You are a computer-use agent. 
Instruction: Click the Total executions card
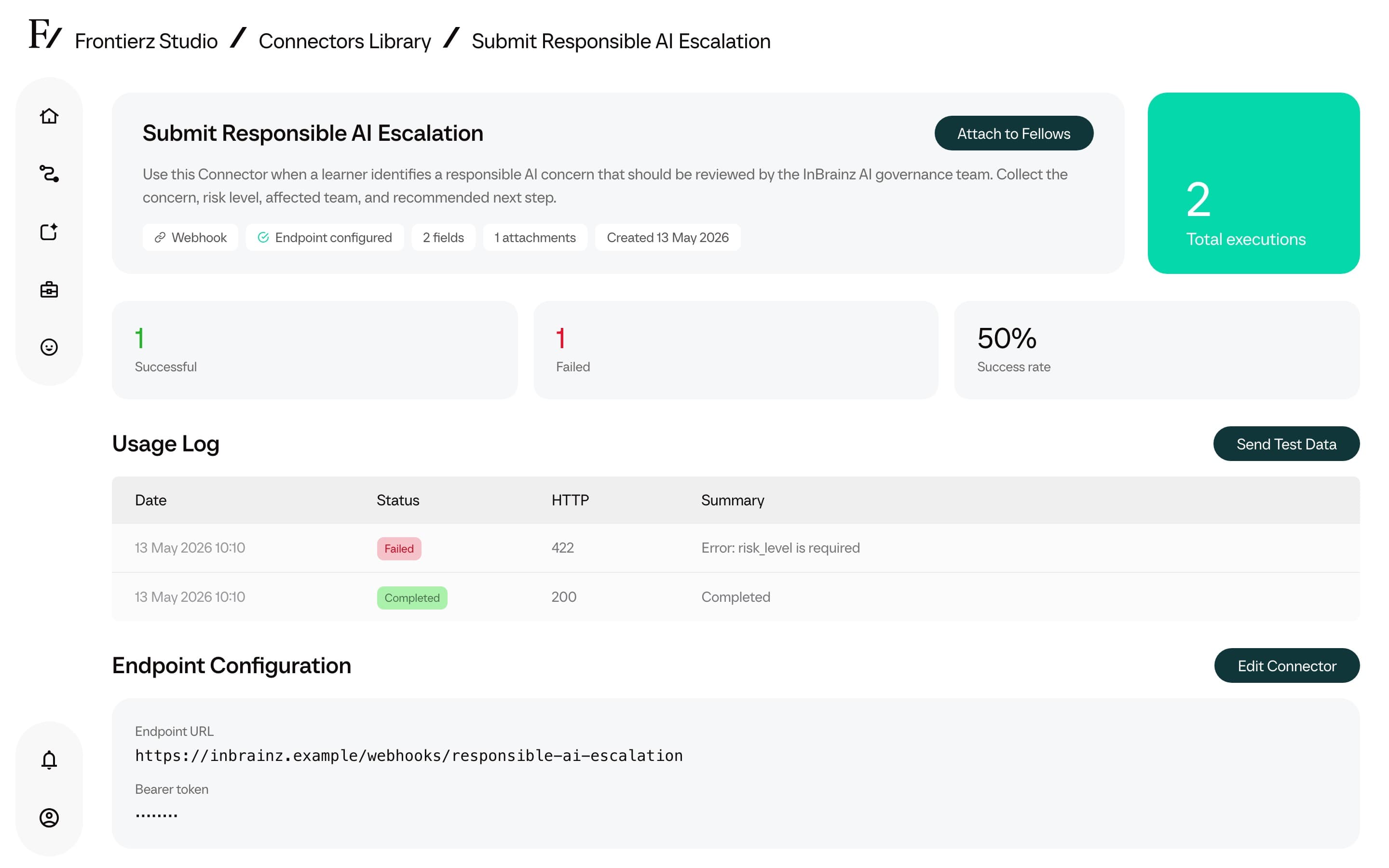pyautogui.click(x=1253, y=183)
